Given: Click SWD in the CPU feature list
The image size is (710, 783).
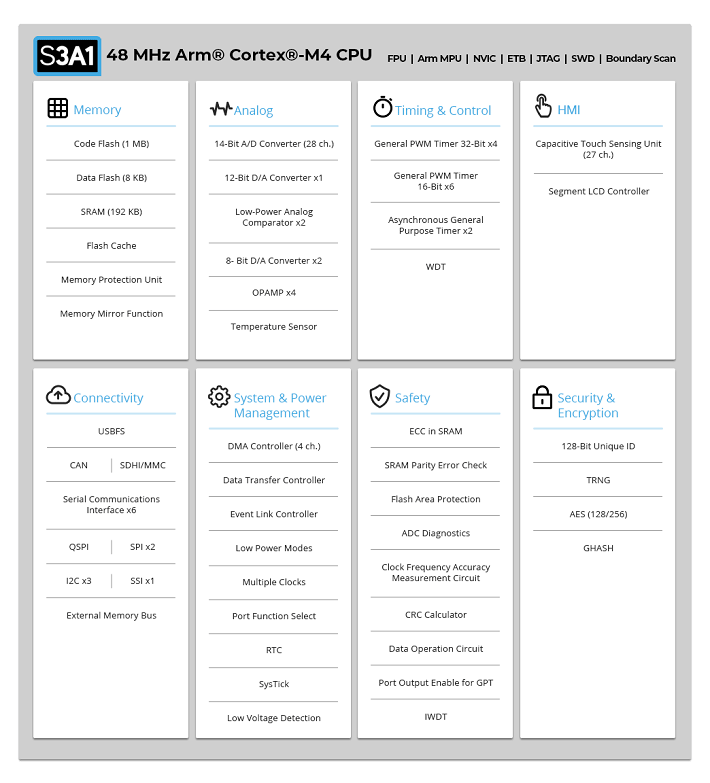Looking at the screenshot, I should (583, 58).
